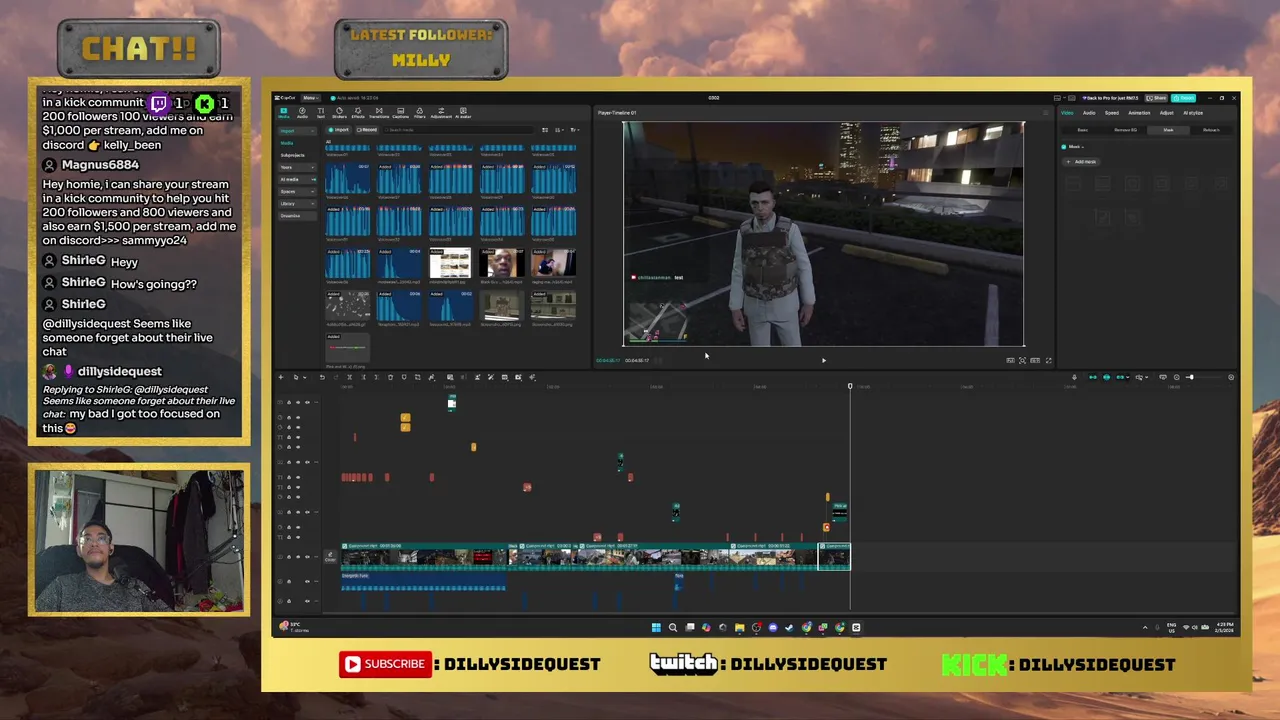Toggle visibility eye on main video track
The width and height of the screenshot is (1280, 720).
(298, 557)
